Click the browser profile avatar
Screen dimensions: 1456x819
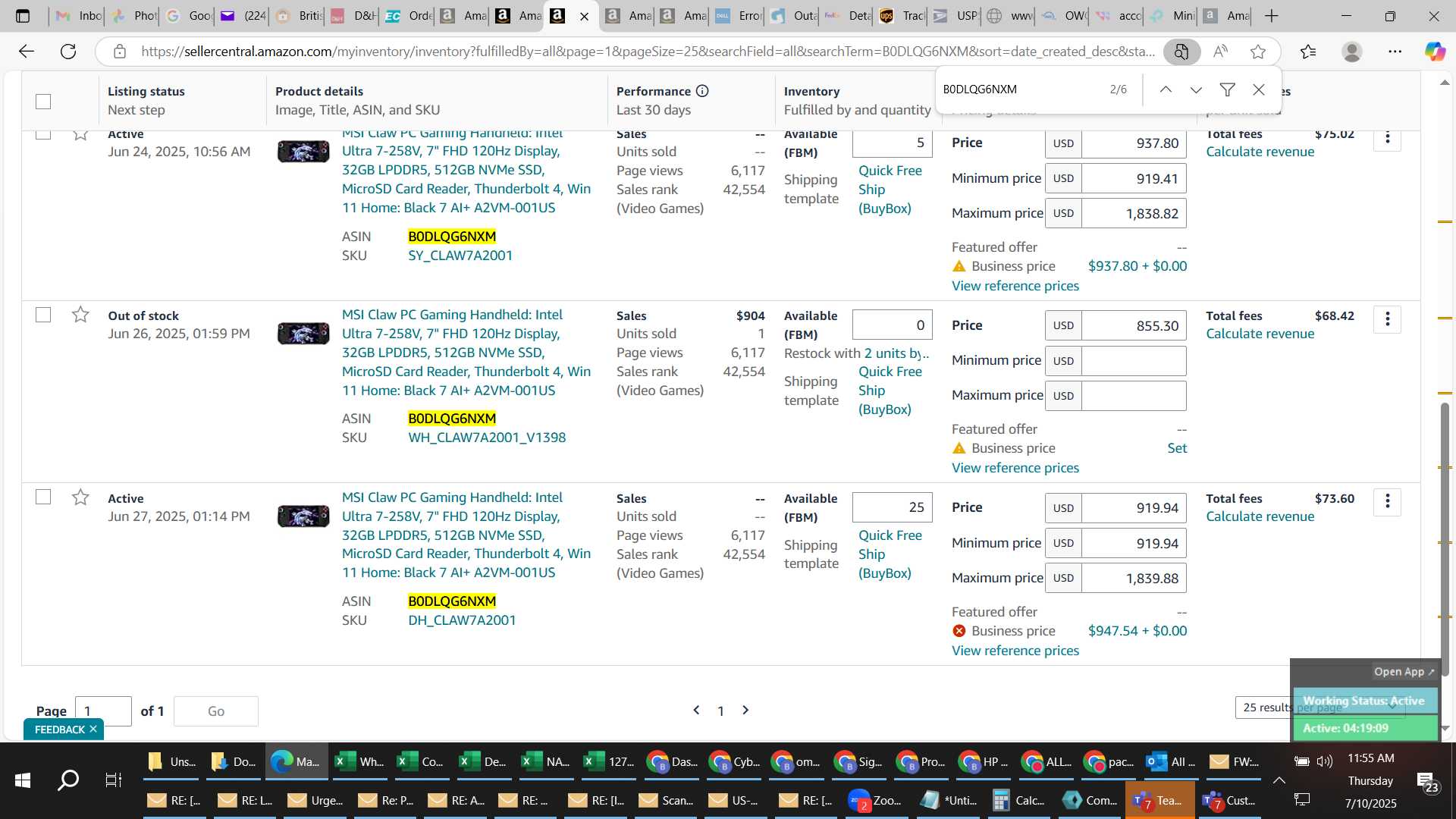pyautogui.click(x=1351, y=52)
